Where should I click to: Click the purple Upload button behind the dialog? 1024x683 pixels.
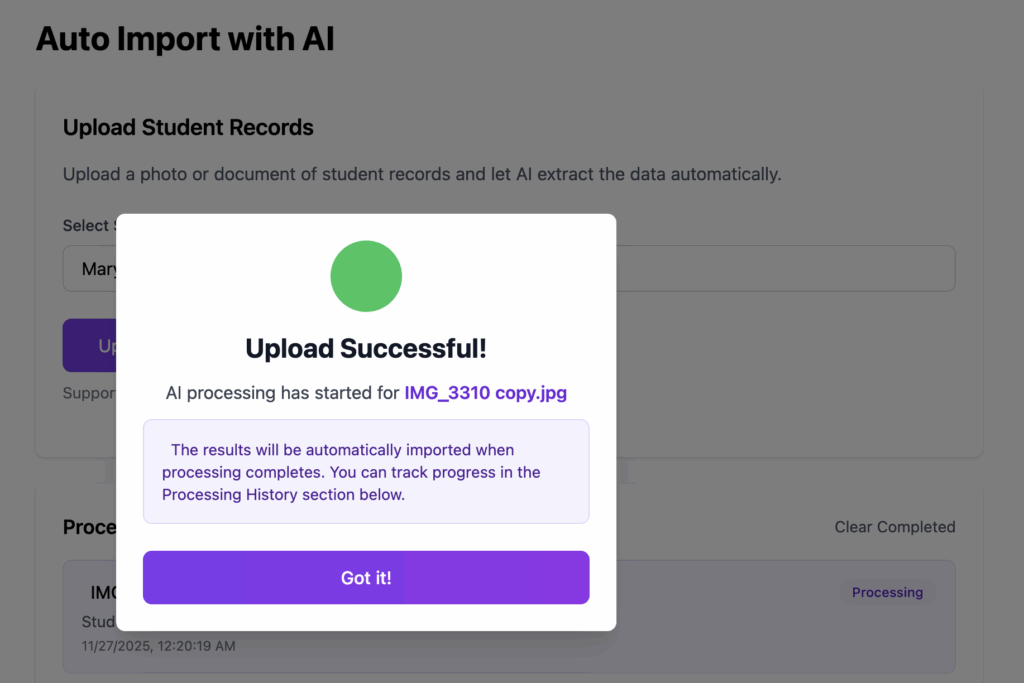pos(90,346)
